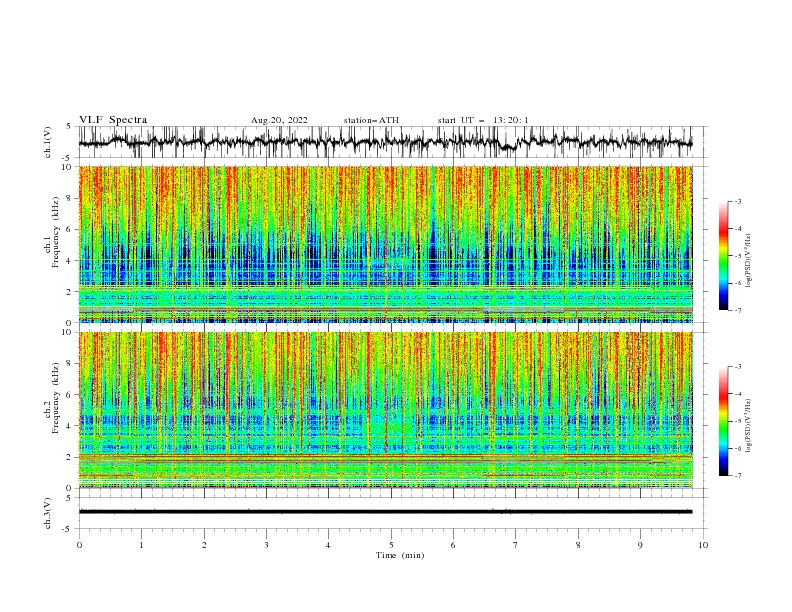
Task: Click the 'VLF Spectra' plot title
Action: pyautogui.click(x=113, y=120)
